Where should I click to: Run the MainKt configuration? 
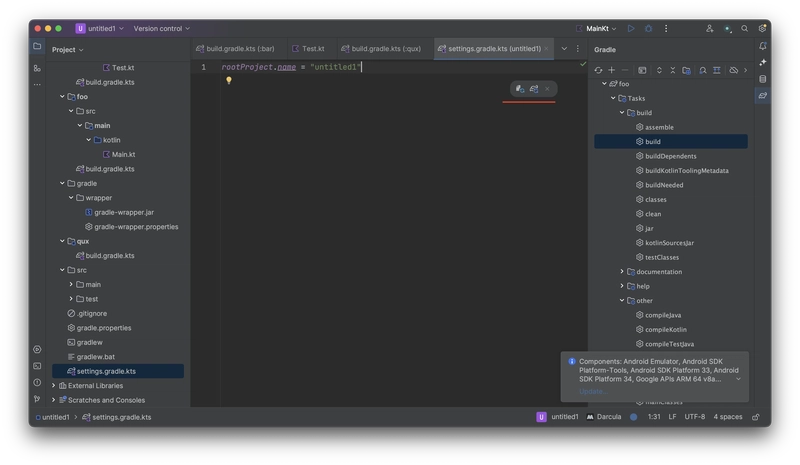[x=631, y=29]
